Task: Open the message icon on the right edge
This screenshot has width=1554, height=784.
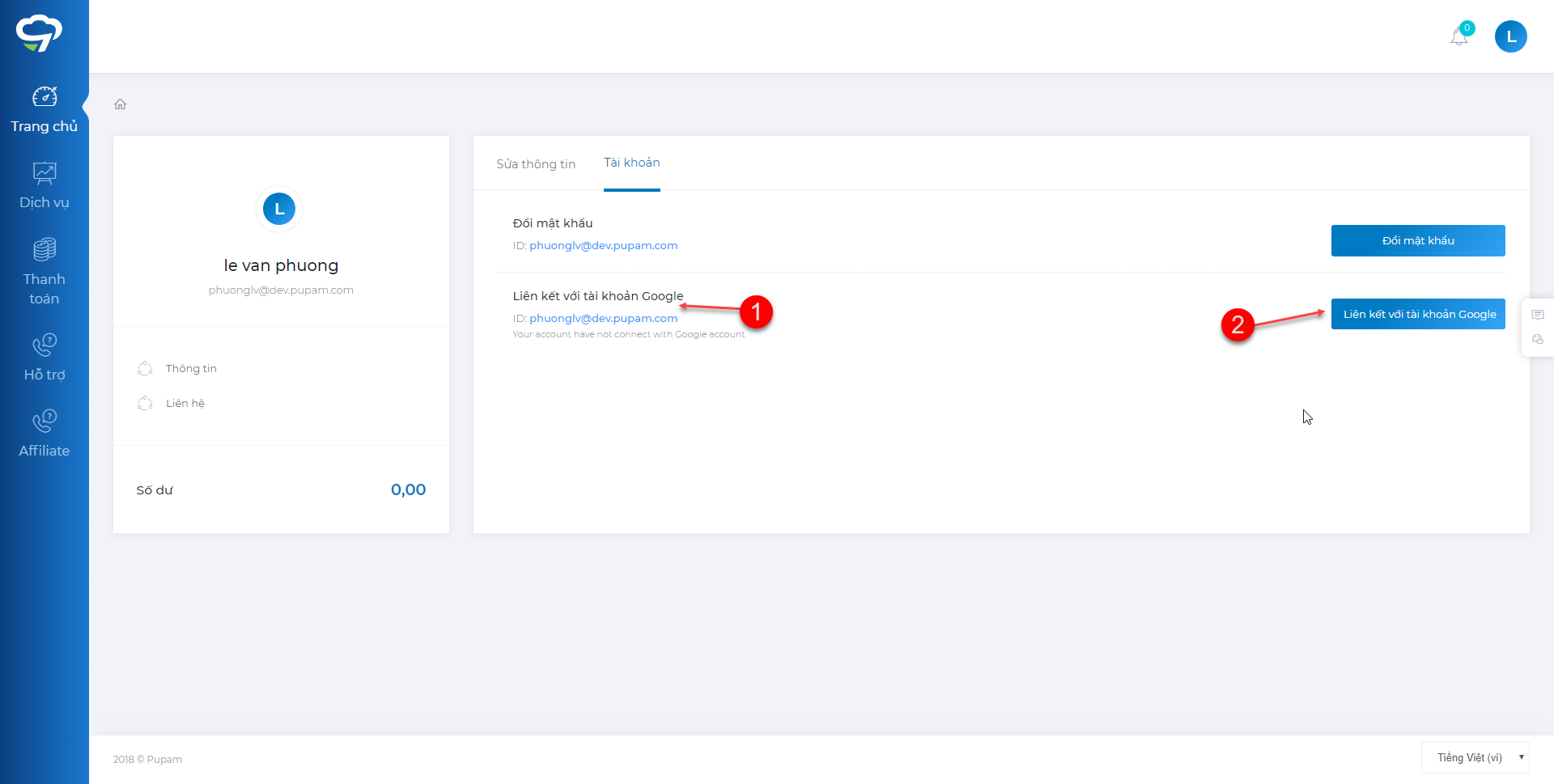Action: [x=1538, y=315]
